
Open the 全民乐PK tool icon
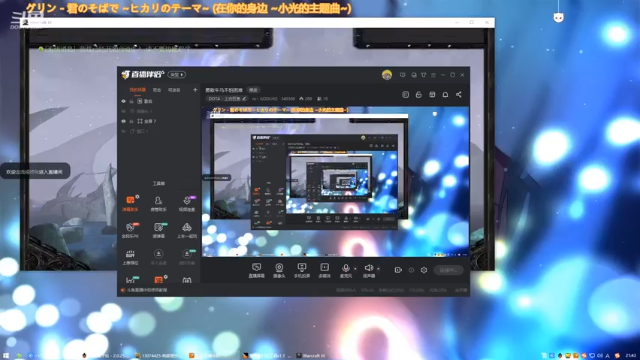pos(130,230)
